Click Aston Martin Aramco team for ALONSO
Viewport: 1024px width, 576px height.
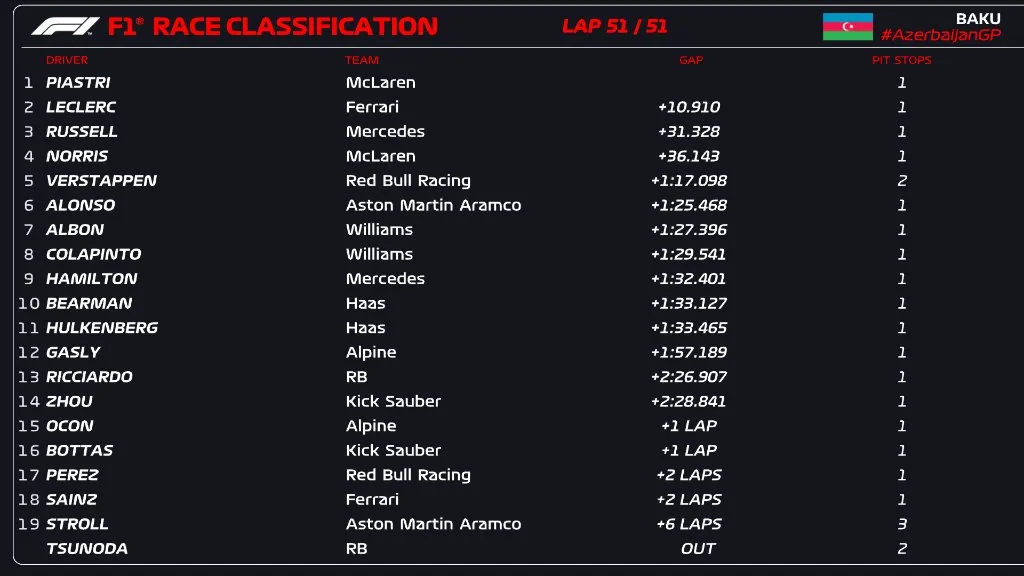tap(433, 205)
